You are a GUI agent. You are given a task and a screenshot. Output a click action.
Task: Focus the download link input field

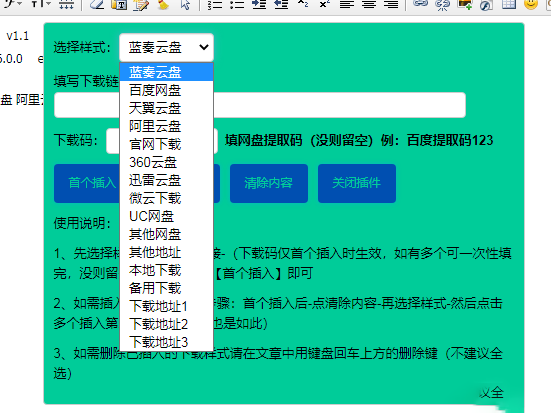pyautogui.click(x=260, y=105)
